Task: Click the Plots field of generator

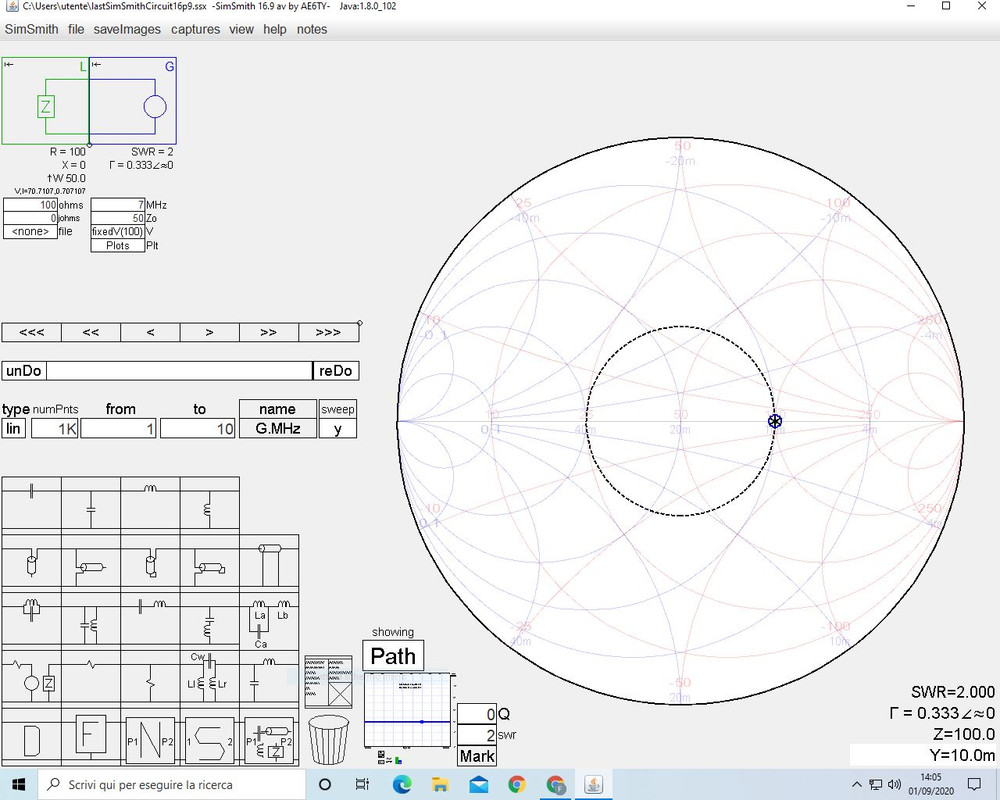Action: click(x=117, y=246)
